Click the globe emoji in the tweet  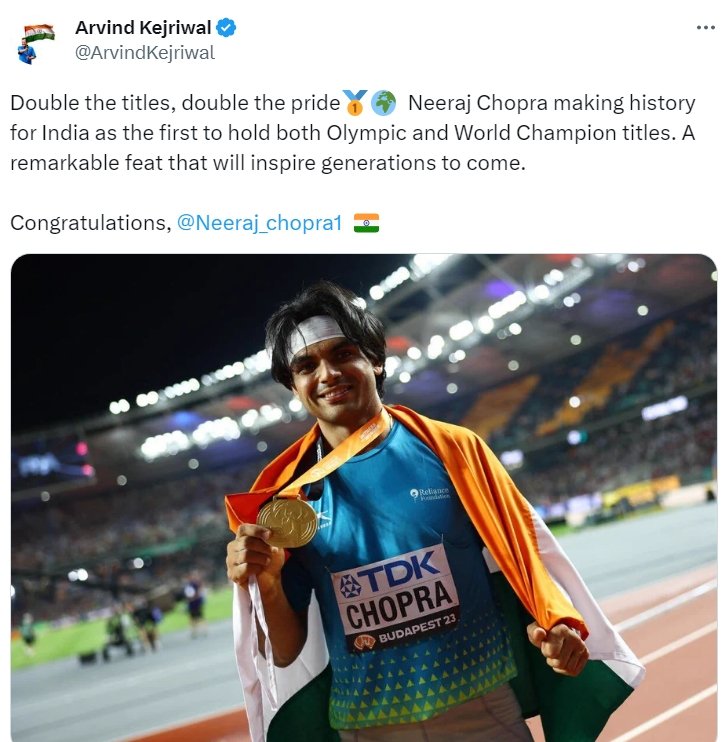coord(383,102)
